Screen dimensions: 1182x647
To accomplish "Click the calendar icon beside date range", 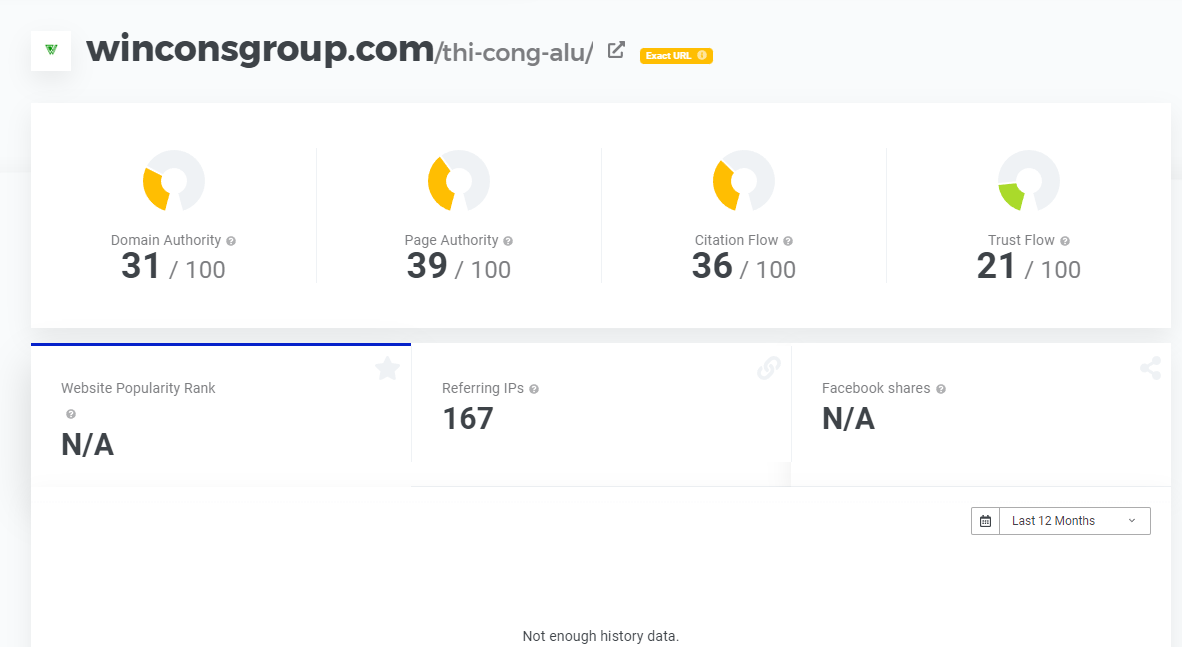I will coord(985,521).
